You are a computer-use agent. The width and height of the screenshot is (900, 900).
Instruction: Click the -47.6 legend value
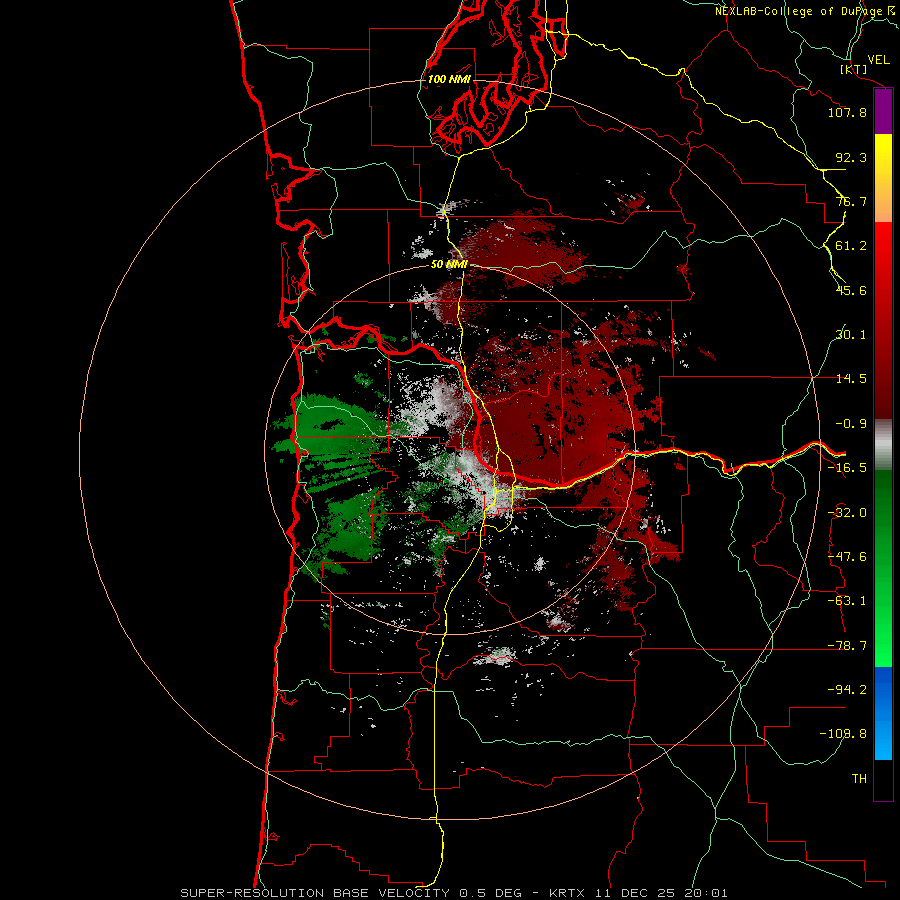(847, 557)
